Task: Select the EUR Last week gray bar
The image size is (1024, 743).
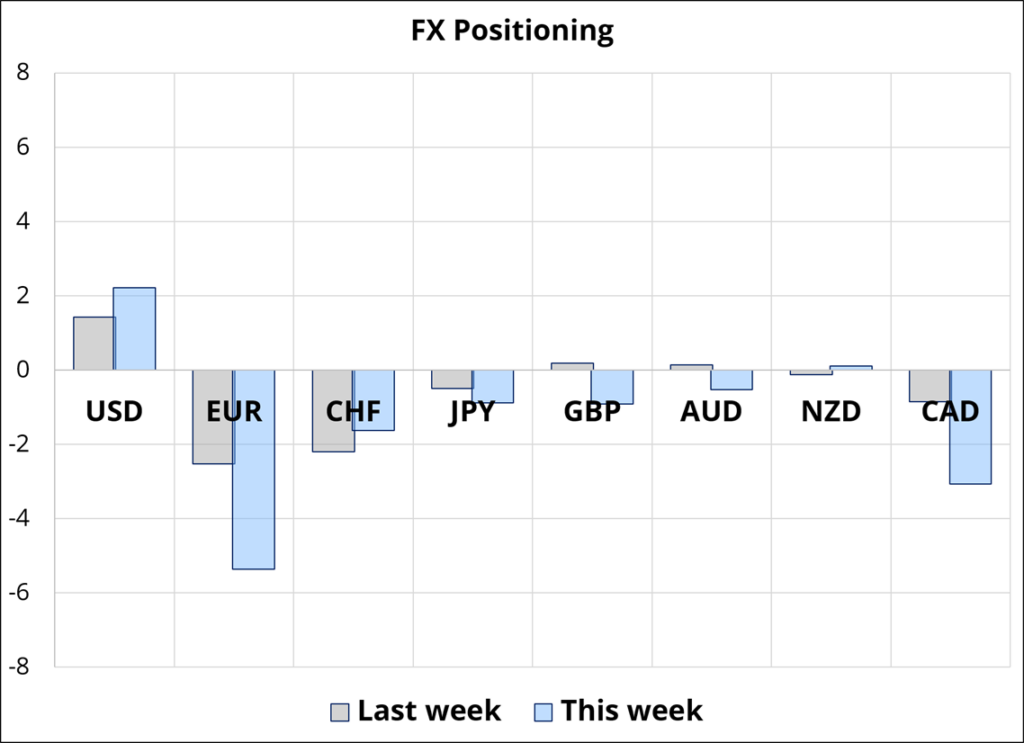Action: [213, 417]
